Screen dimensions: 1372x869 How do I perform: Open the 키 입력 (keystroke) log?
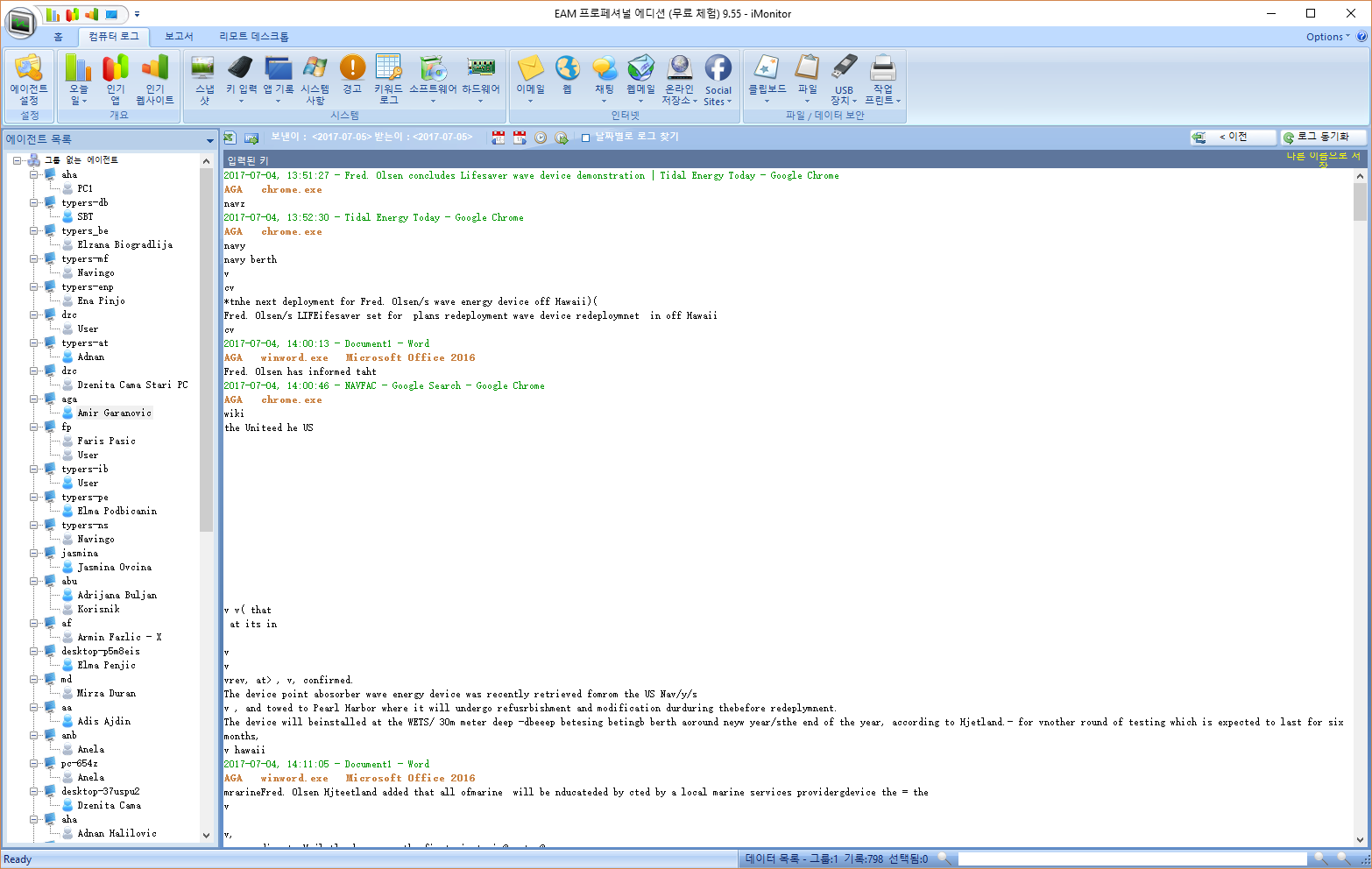point(241,81)
